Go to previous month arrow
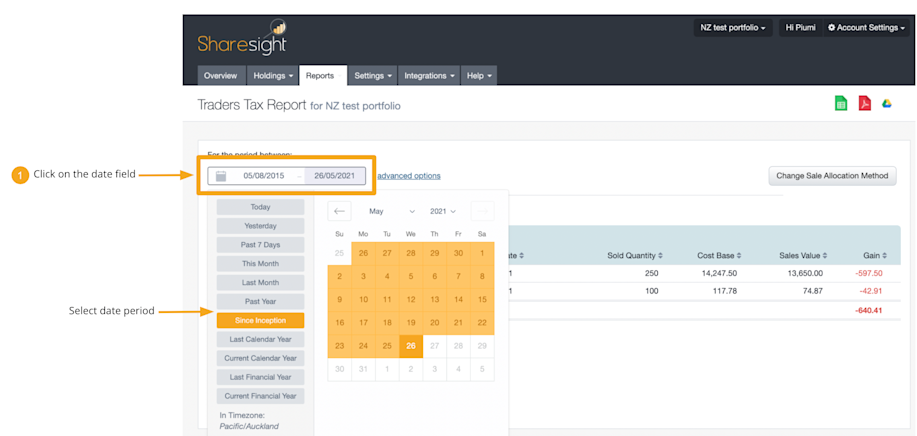 339,211
